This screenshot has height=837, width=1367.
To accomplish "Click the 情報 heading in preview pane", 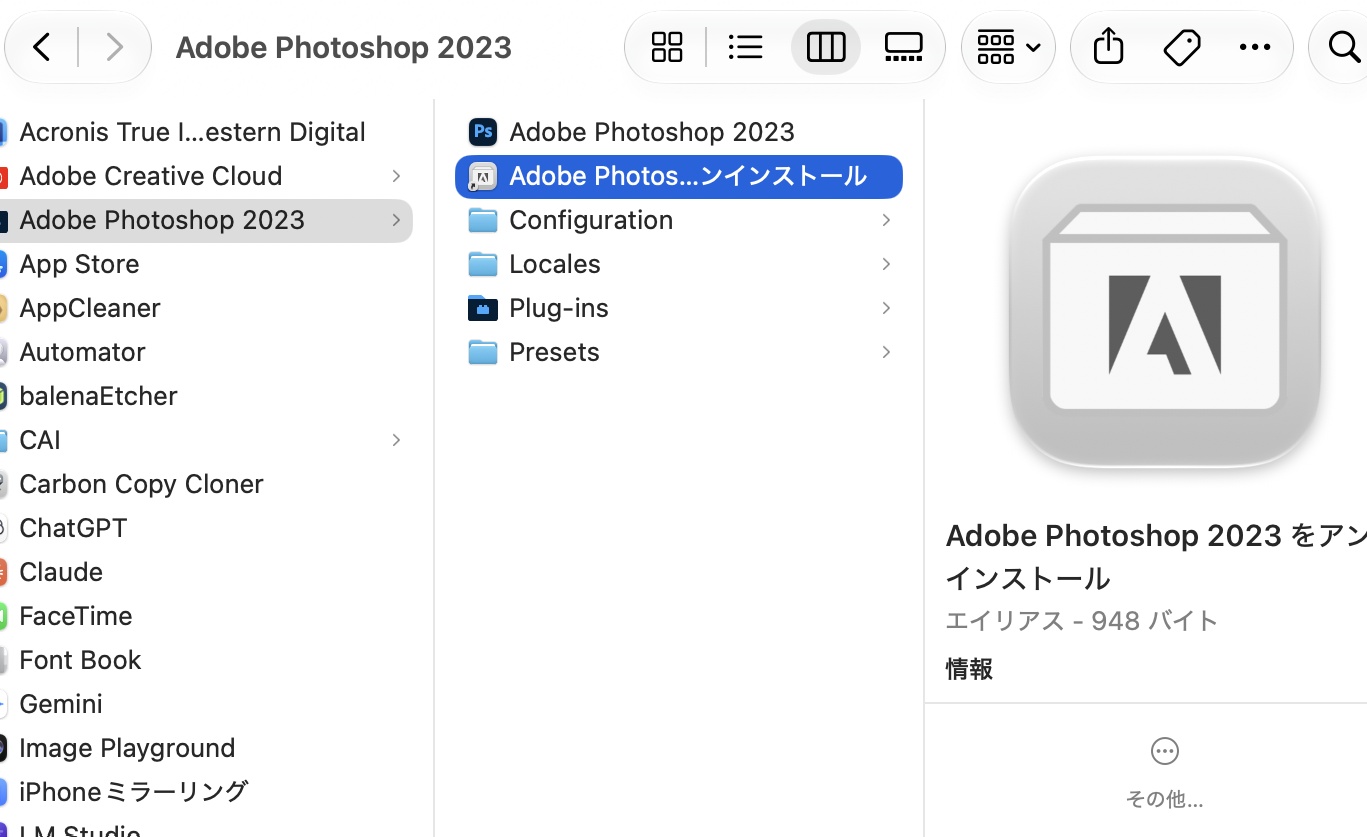I will coord(969,669).
